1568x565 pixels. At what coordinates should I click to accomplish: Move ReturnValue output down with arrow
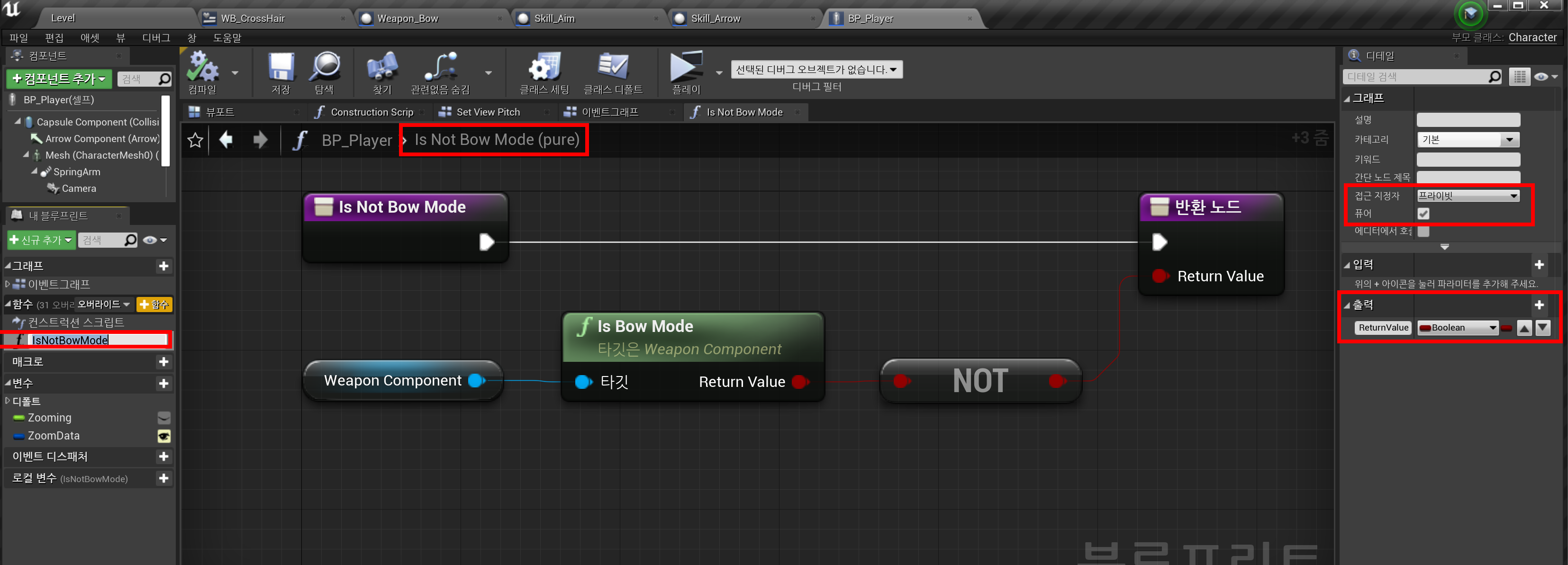1543,328
